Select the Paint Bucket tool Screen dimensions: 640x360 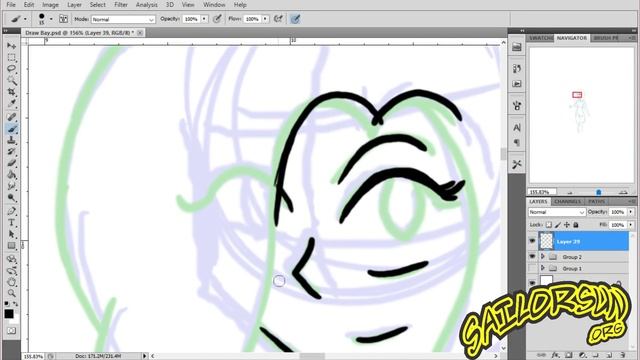click(11, 175)
